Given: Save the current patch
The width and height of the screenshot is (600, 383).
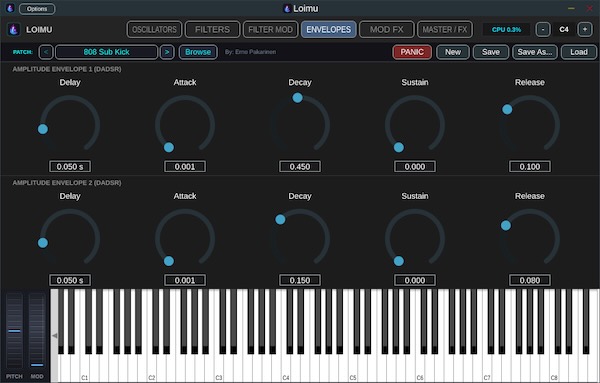Looking at the screenshot, I should pyautogui.click(x=491, y=52).
